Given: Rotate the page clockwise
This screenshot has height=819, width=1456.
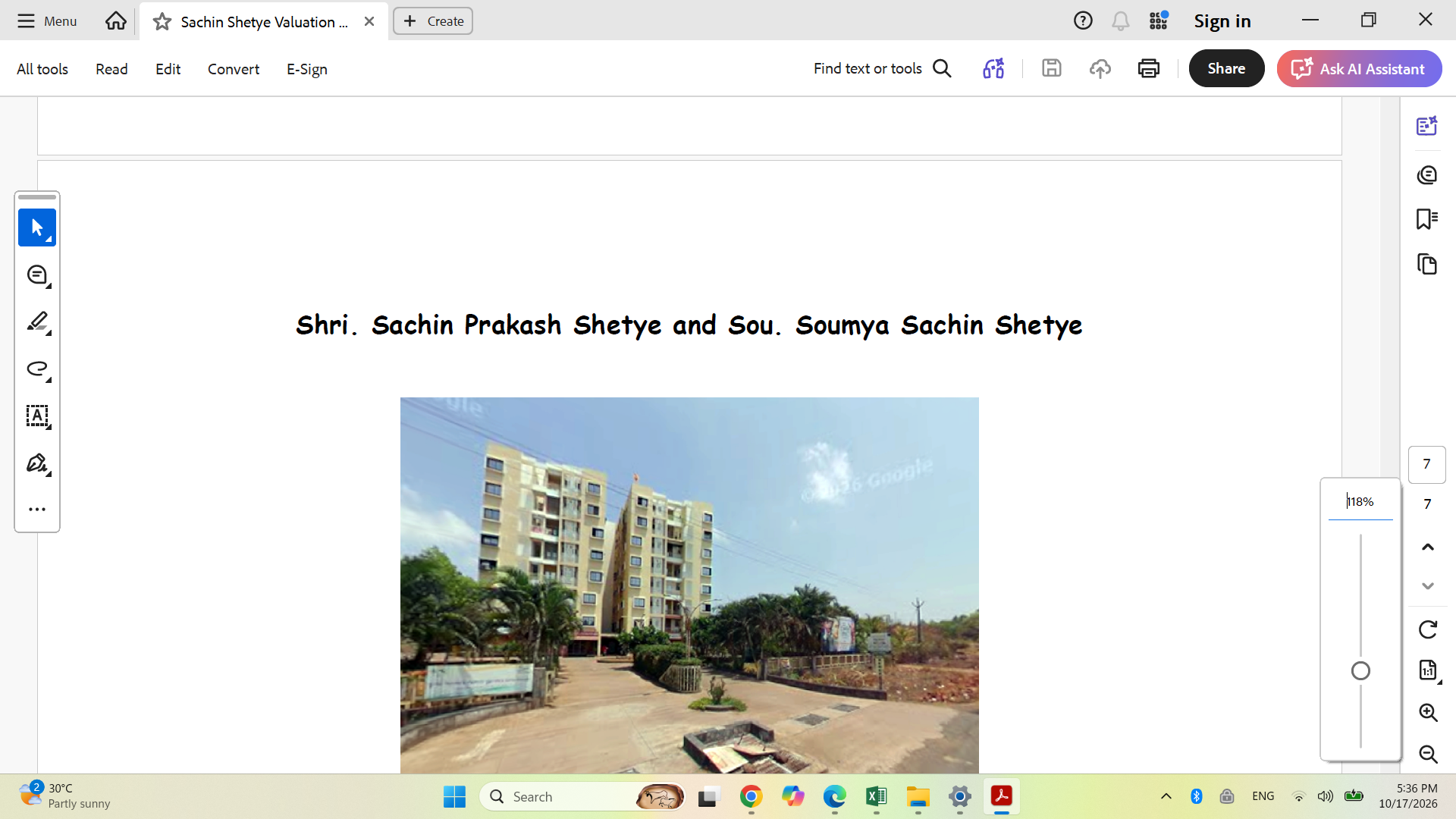Looking at the screenshot, I should pyautogui.click(x=1428, y=629).
